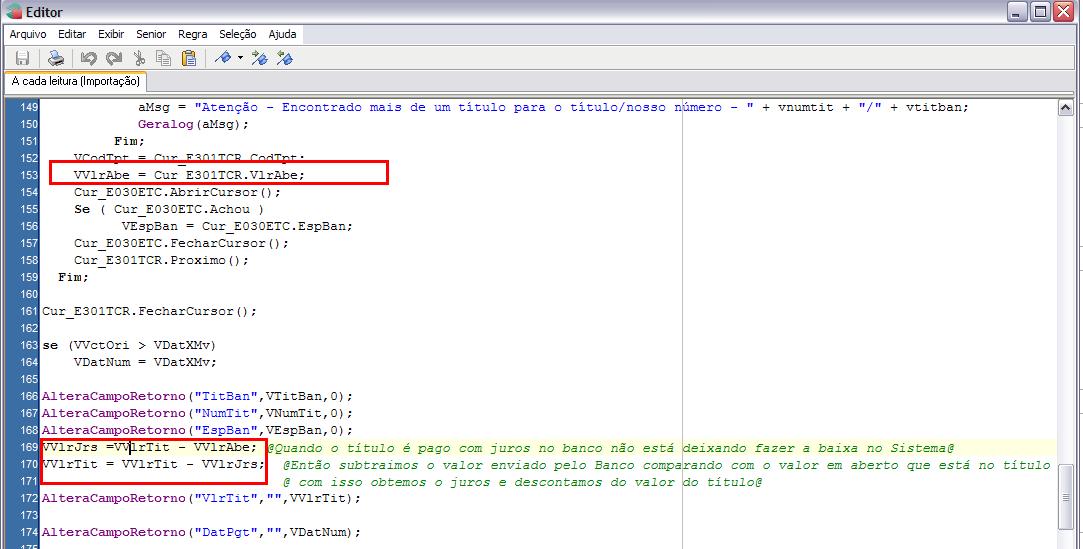This screenshot has height=549, width=1083.
Task: Open the Arquivo menu
Action: (28, 34)
